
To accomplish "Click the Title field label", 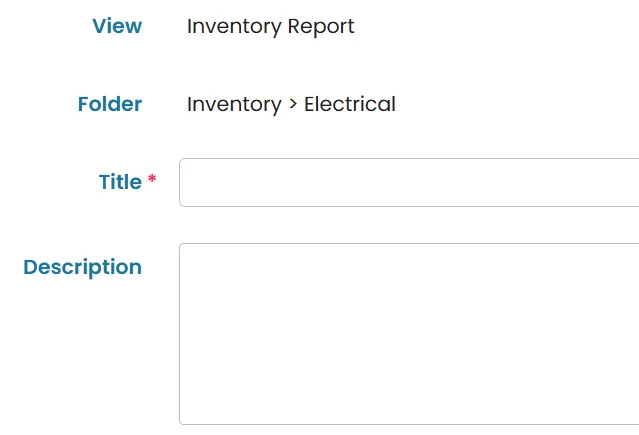I will click(x=120, y=182).
